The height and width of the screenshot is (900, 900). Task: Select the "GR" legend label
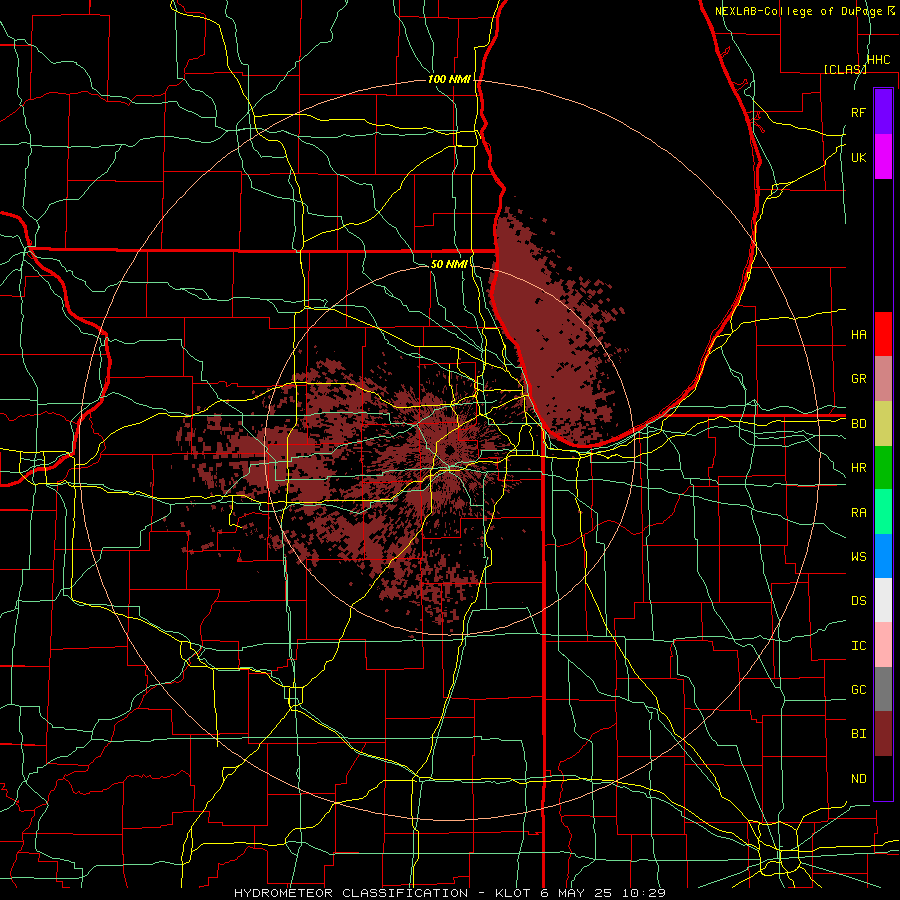[859, 379]
